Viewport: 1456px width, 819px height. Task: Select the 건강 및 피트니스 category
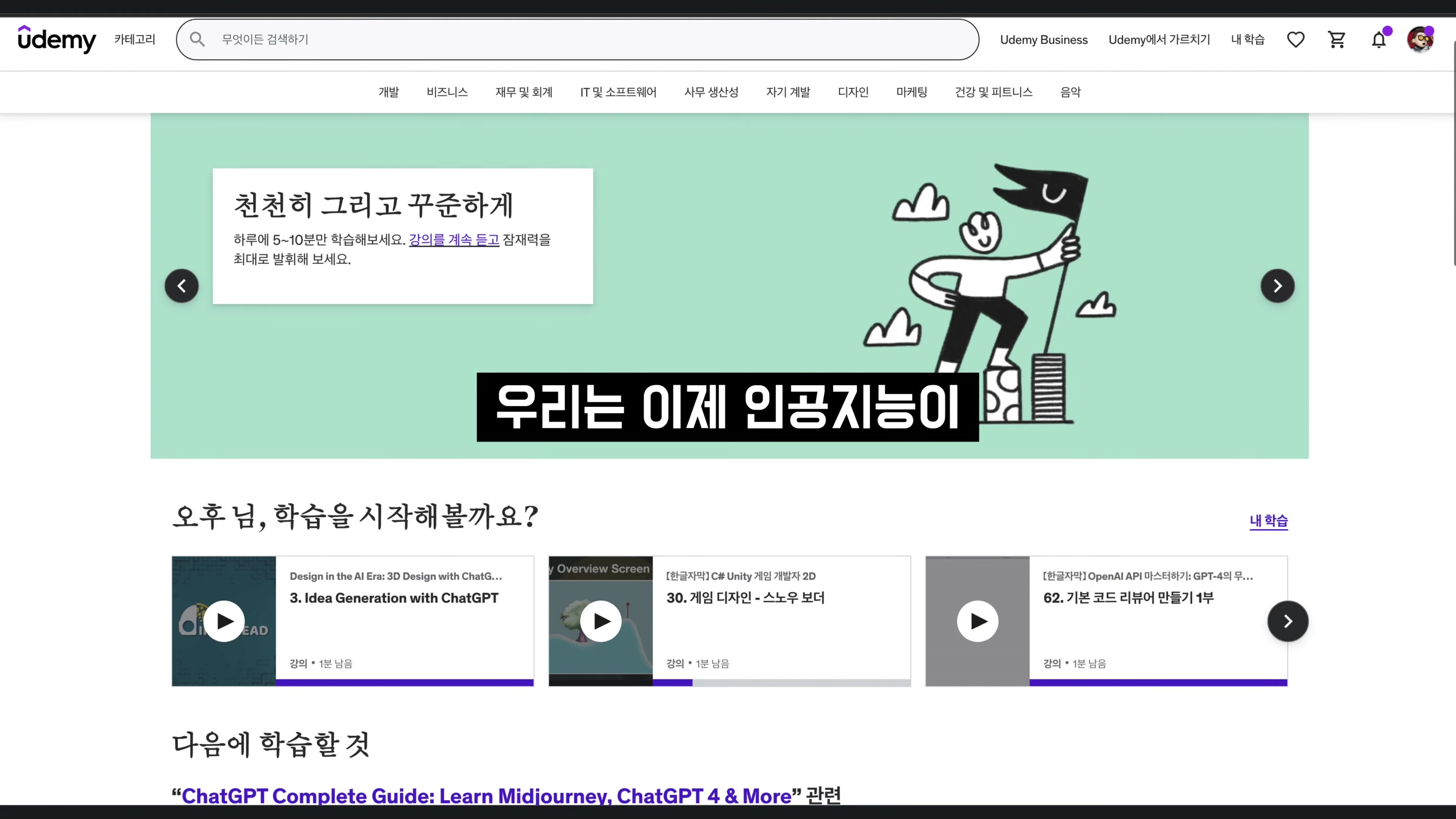[993, 92]
